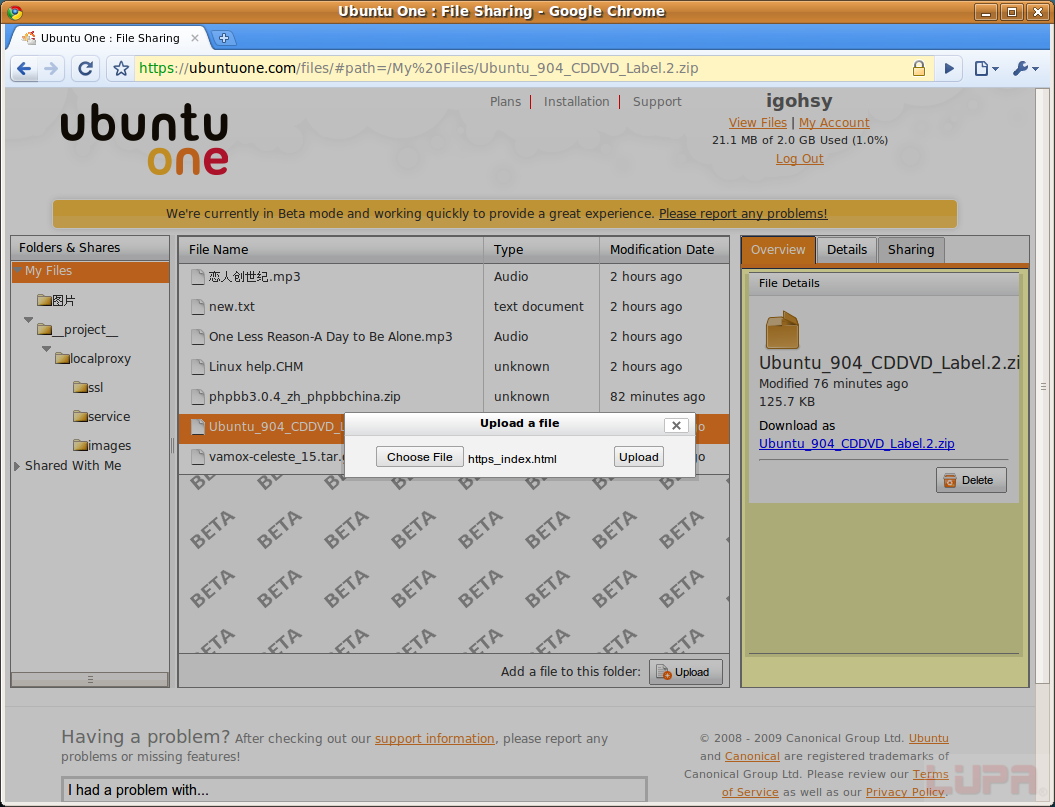Expand the Shared With Me node
This screenshot has width=1055, height=807.
(17, 466)
